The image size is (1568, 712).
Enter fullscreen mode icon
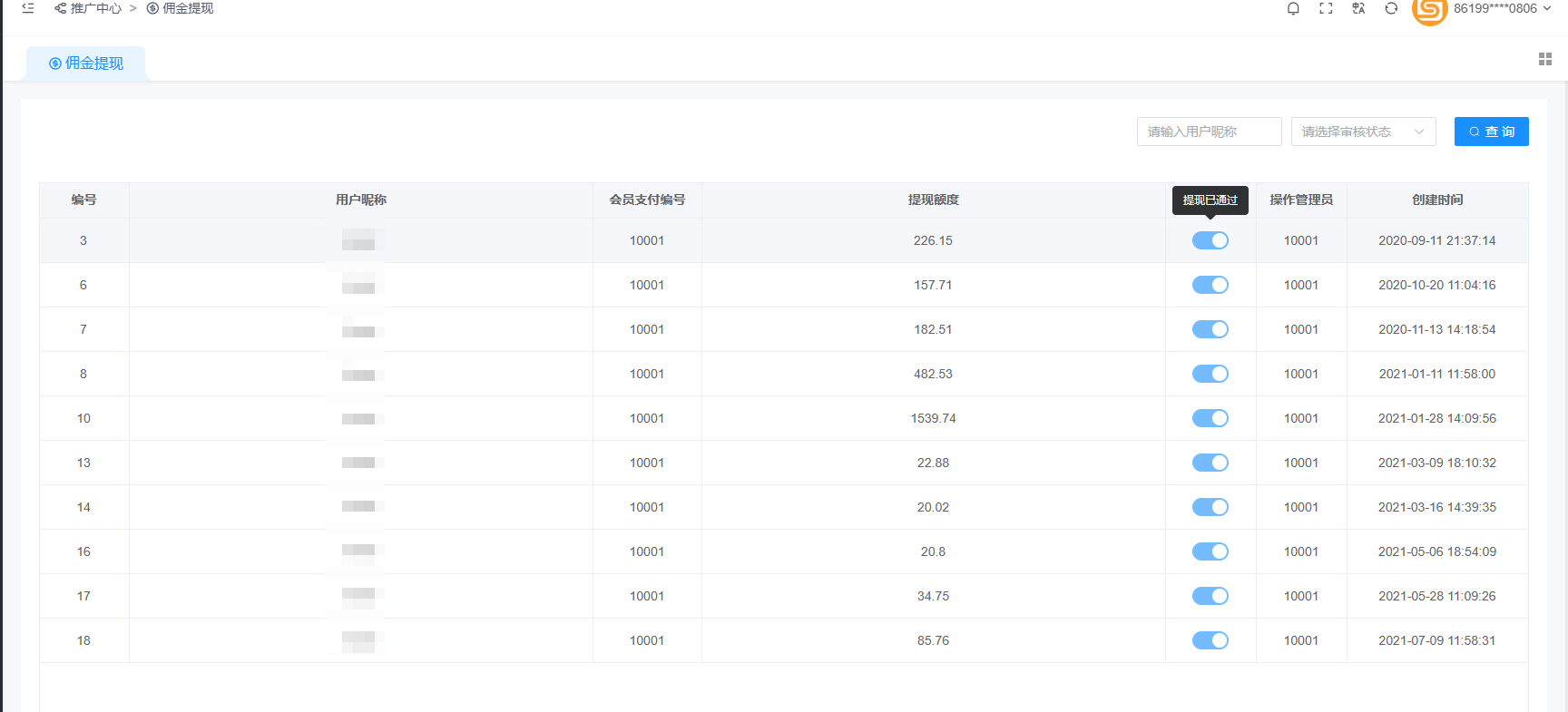tap(1326, 9)
